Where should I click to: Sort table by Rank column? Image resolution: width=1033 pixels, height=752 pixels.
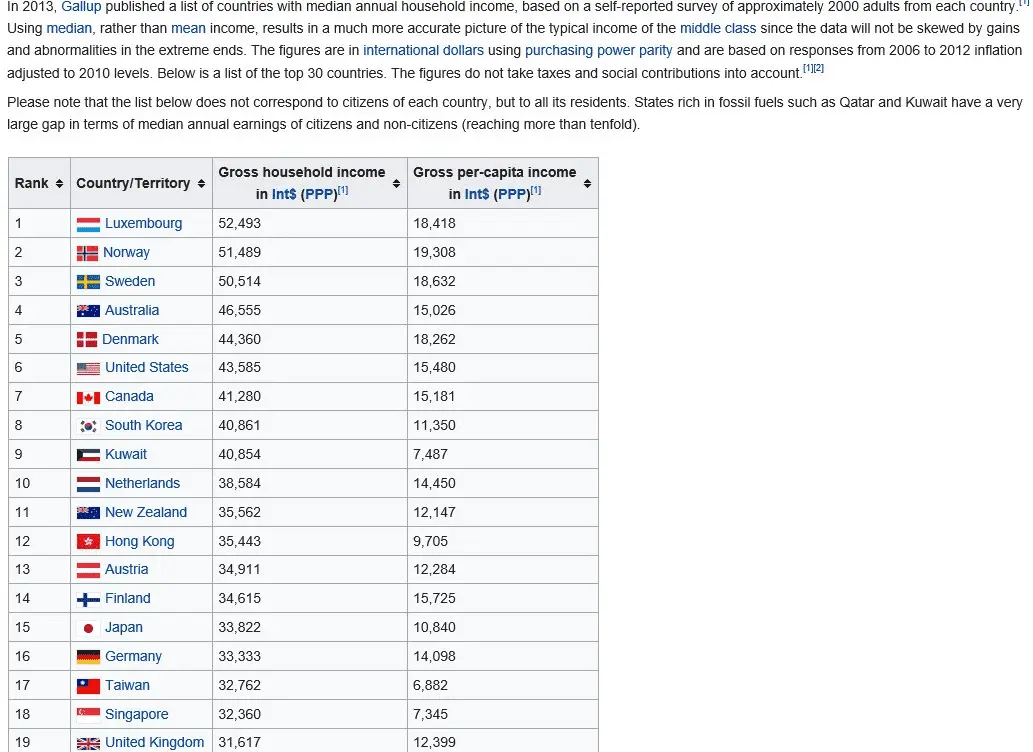pos(59,184)
